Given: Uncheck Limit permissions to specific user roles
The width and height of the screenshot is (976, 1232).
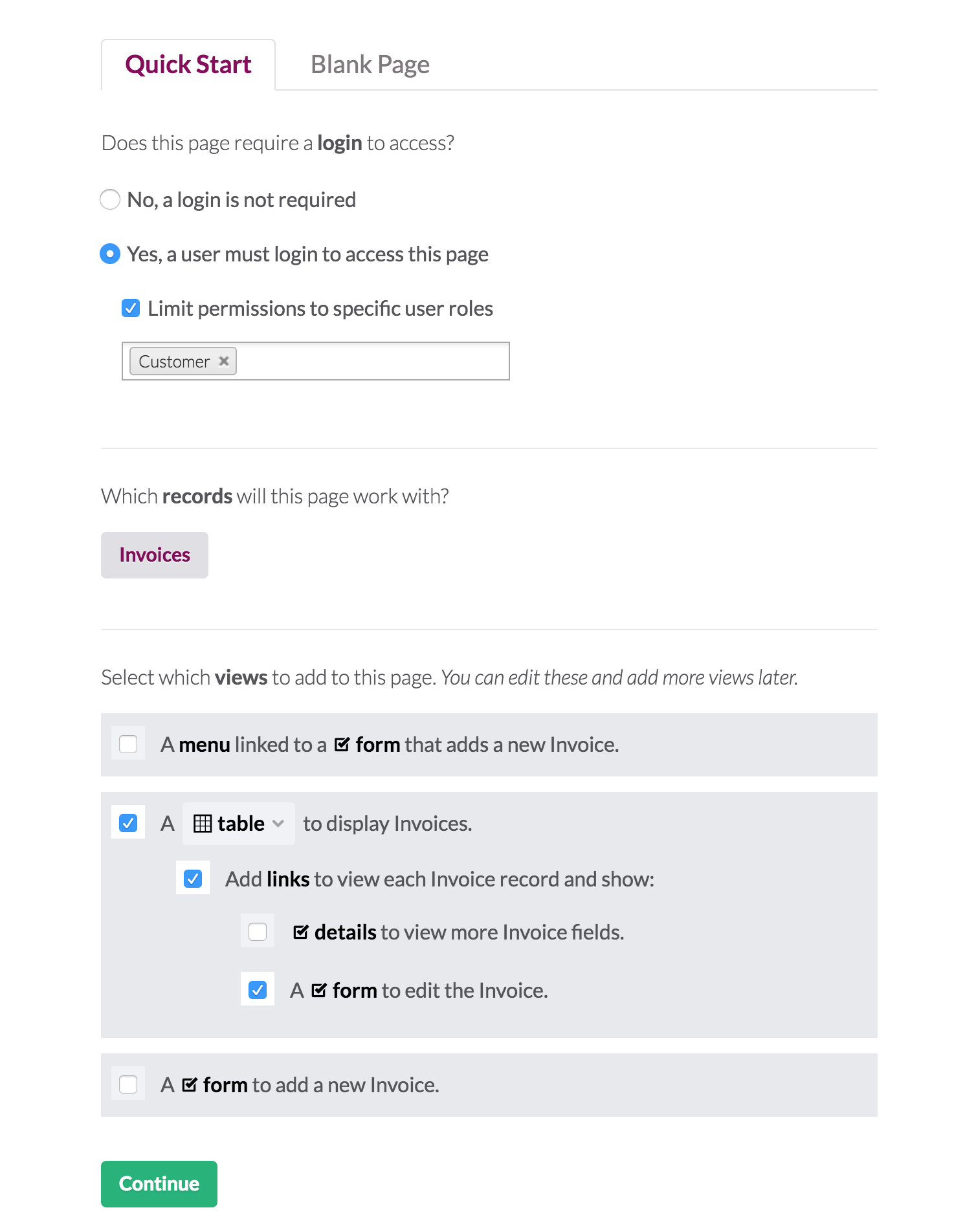Looking at the screenshot, I should pyautogui.click(x=131, y=309).
